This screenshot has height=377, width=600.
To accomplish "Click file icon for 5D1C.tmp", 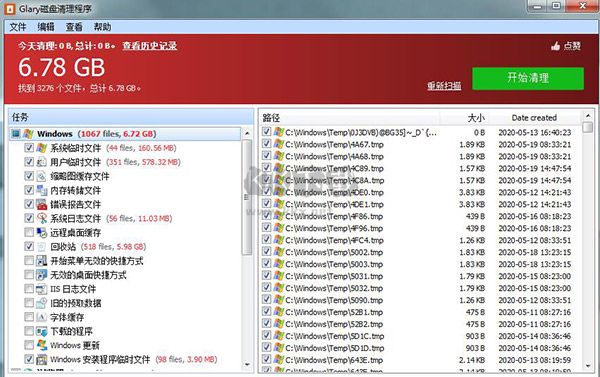I will click(279, 336).
